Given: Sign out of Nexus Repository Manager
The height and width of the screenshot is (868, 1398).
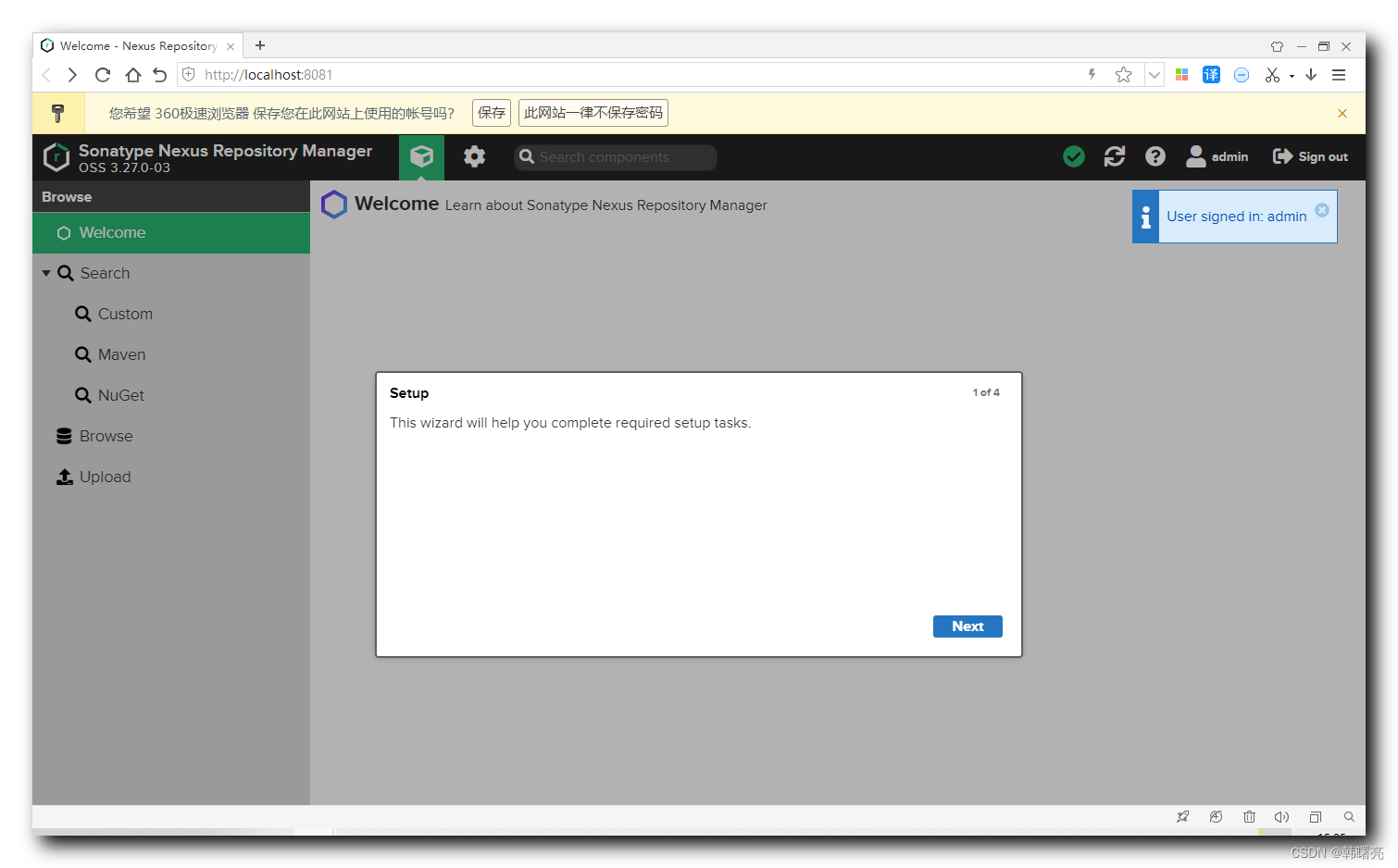Looking at the screenshot, I should pos(1310,156).
